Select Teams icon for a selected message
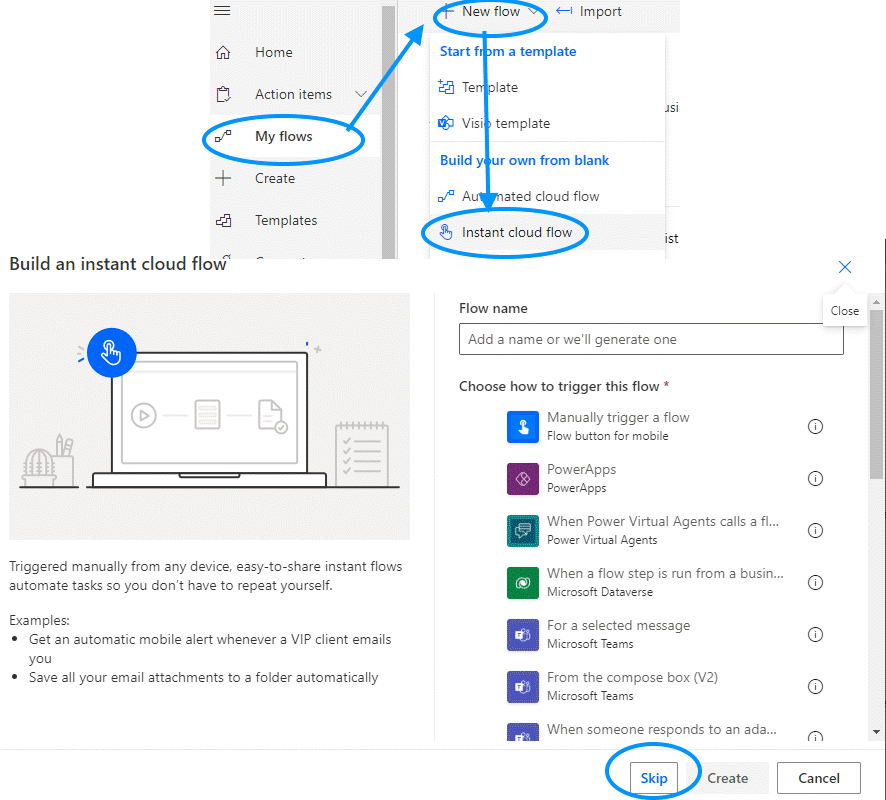 523,634
